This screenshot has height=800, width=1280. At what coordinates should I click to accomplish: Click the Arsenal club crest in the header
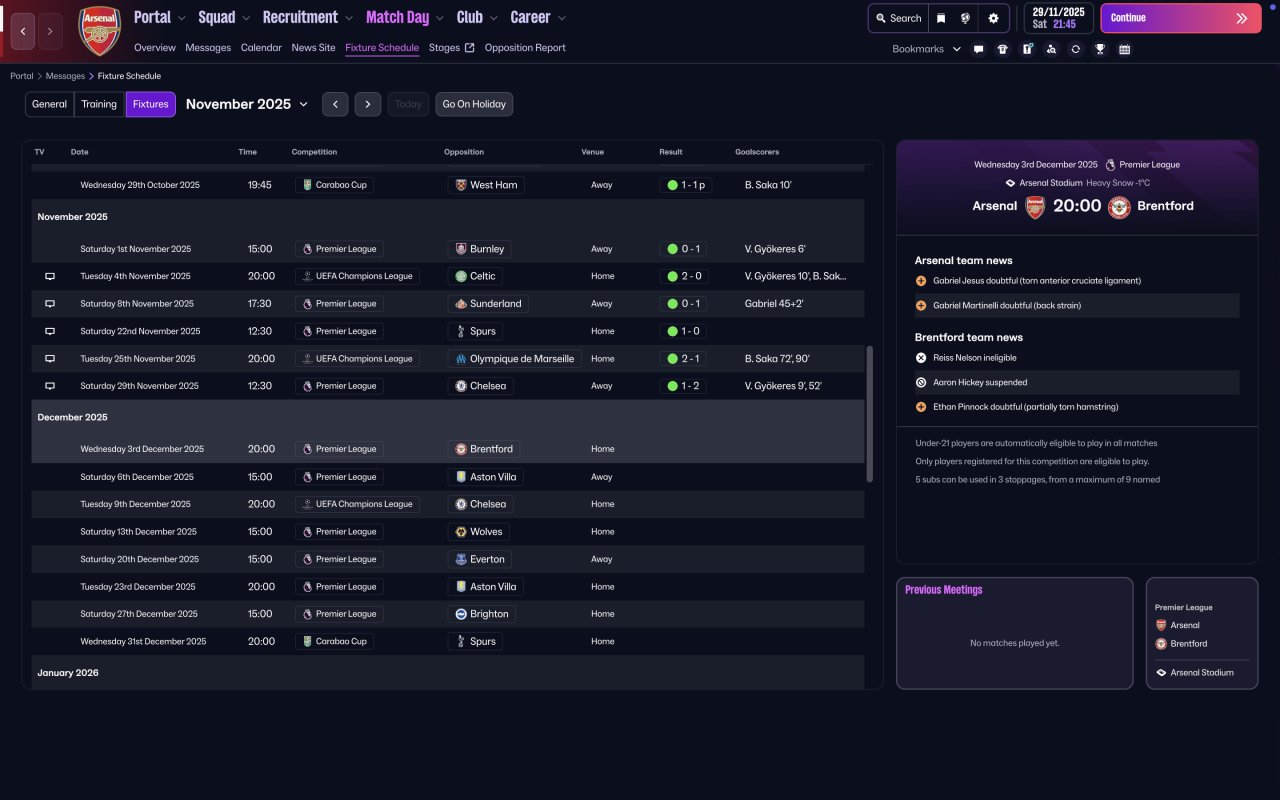coord(99,31)
